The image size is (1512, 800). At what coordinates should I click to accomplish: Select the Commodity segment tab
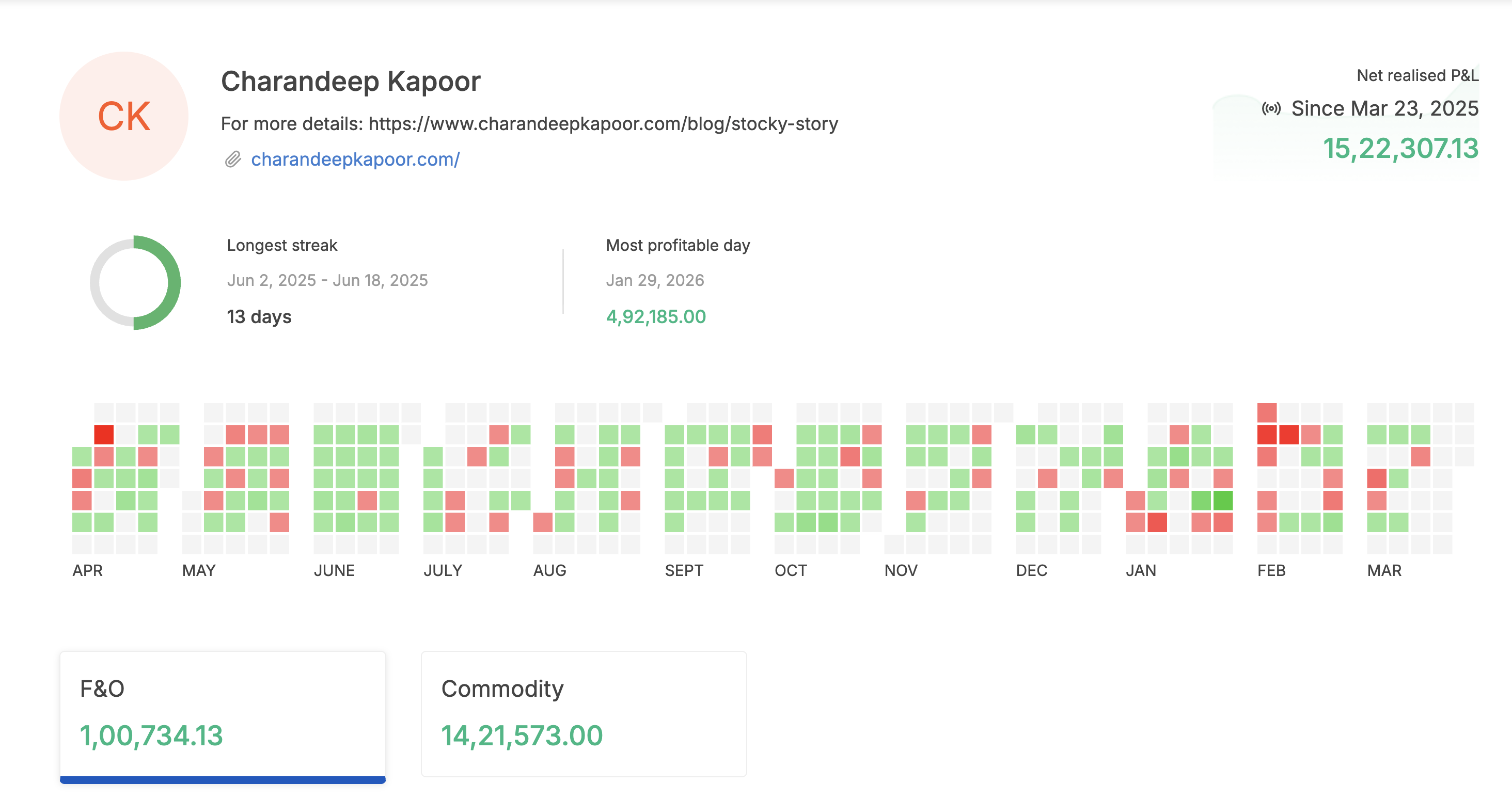(x=584, y=714)
